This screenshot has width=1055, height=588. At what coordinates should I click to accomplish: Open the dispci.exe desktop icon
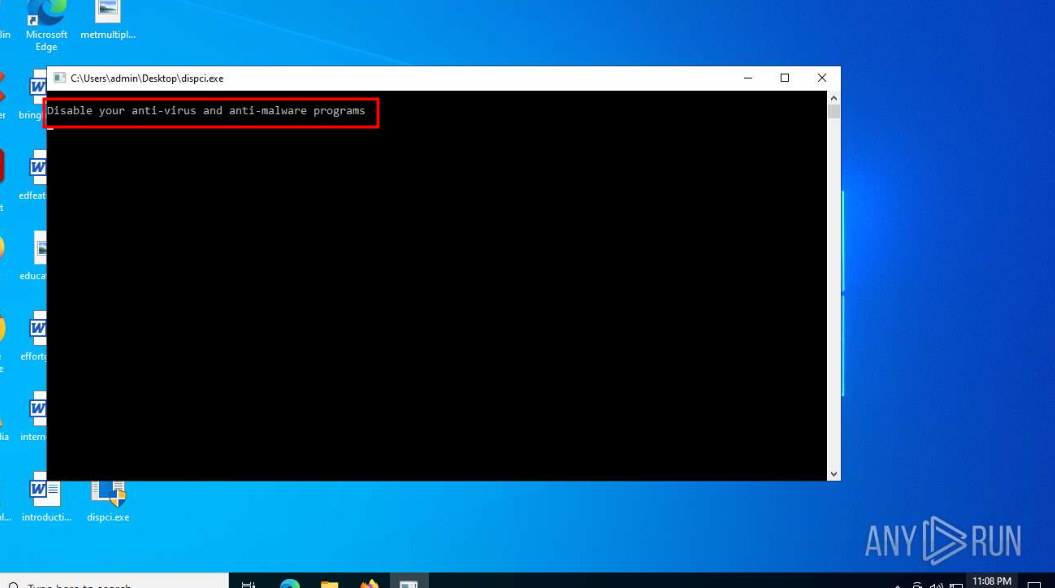(107, 493)
